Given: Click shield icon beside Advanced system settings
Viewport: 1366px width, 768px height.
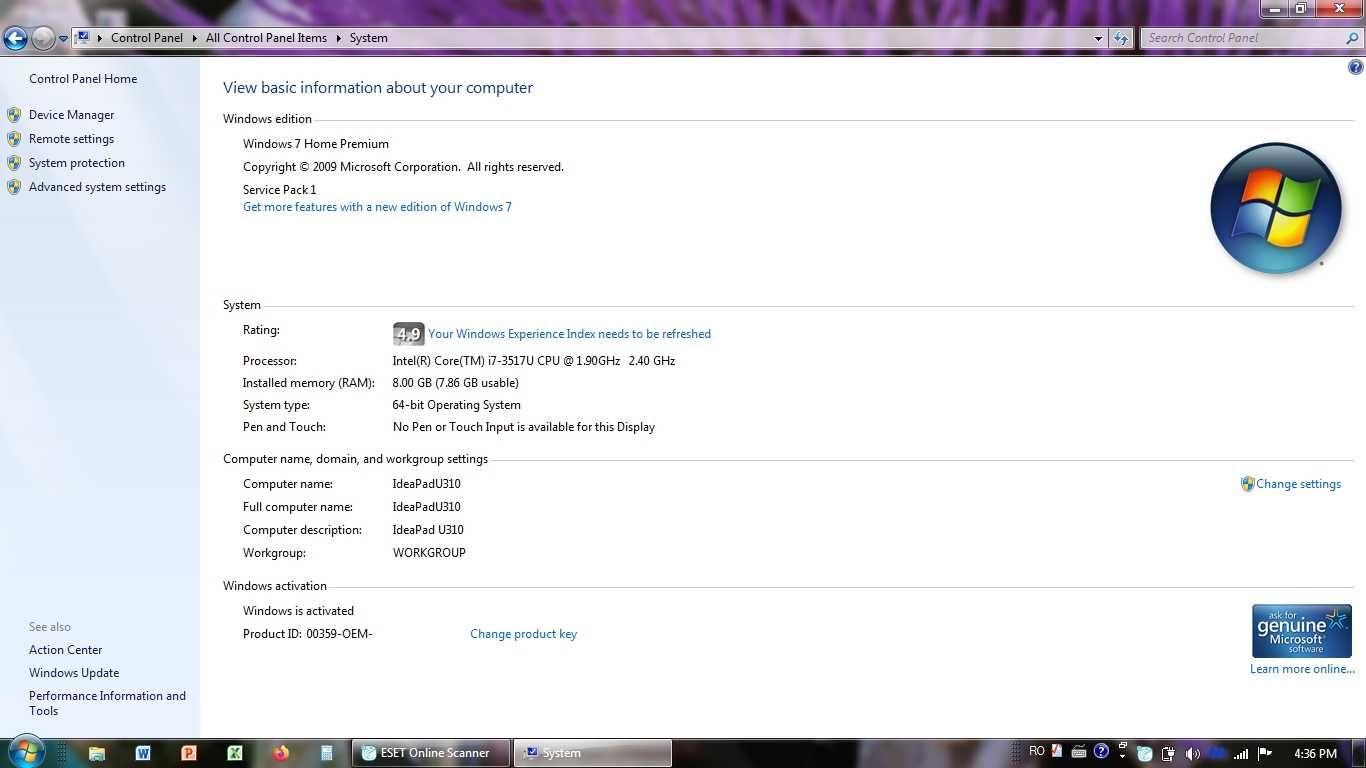Looking at the screenshot, I should [14, 187].
